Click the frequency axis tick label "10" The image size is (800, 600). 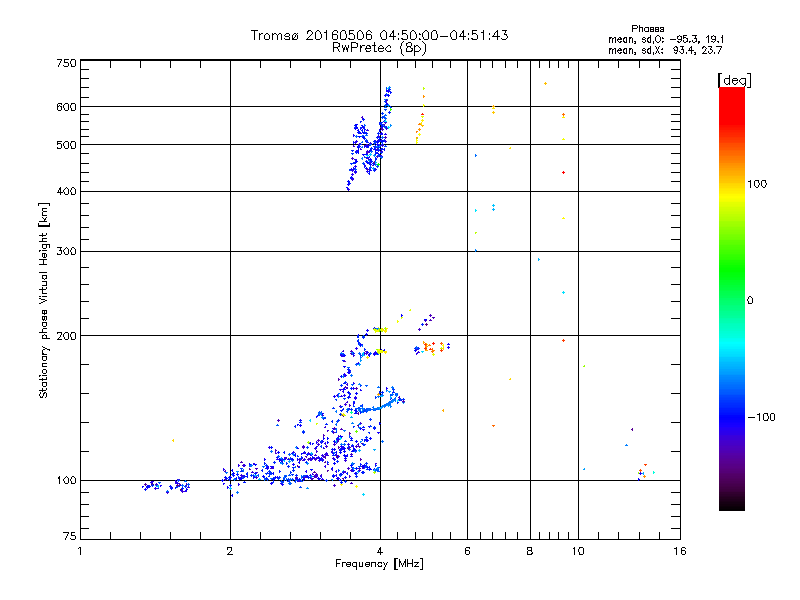(x=578, y=551)
